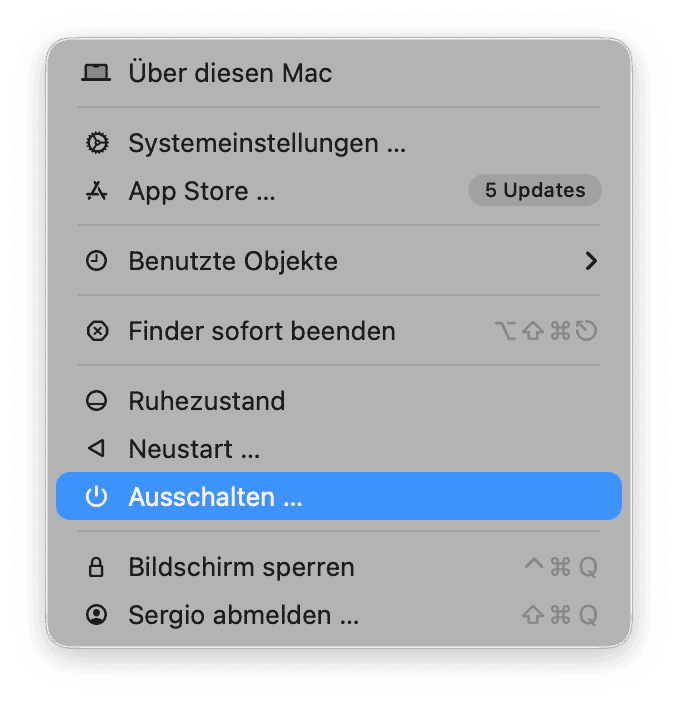Click the App Store icon

coord(96,191)
